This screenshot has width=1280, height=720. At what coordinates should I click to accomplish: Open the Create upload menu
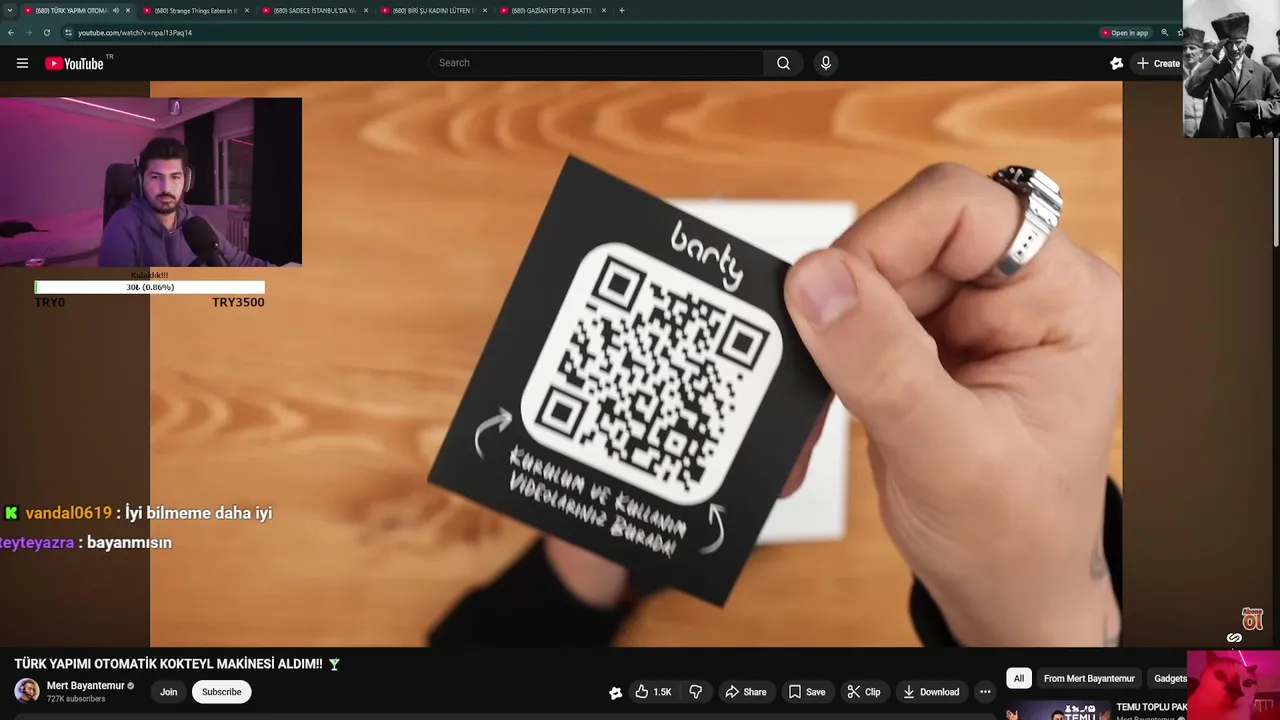click(x=1158, y=63)
